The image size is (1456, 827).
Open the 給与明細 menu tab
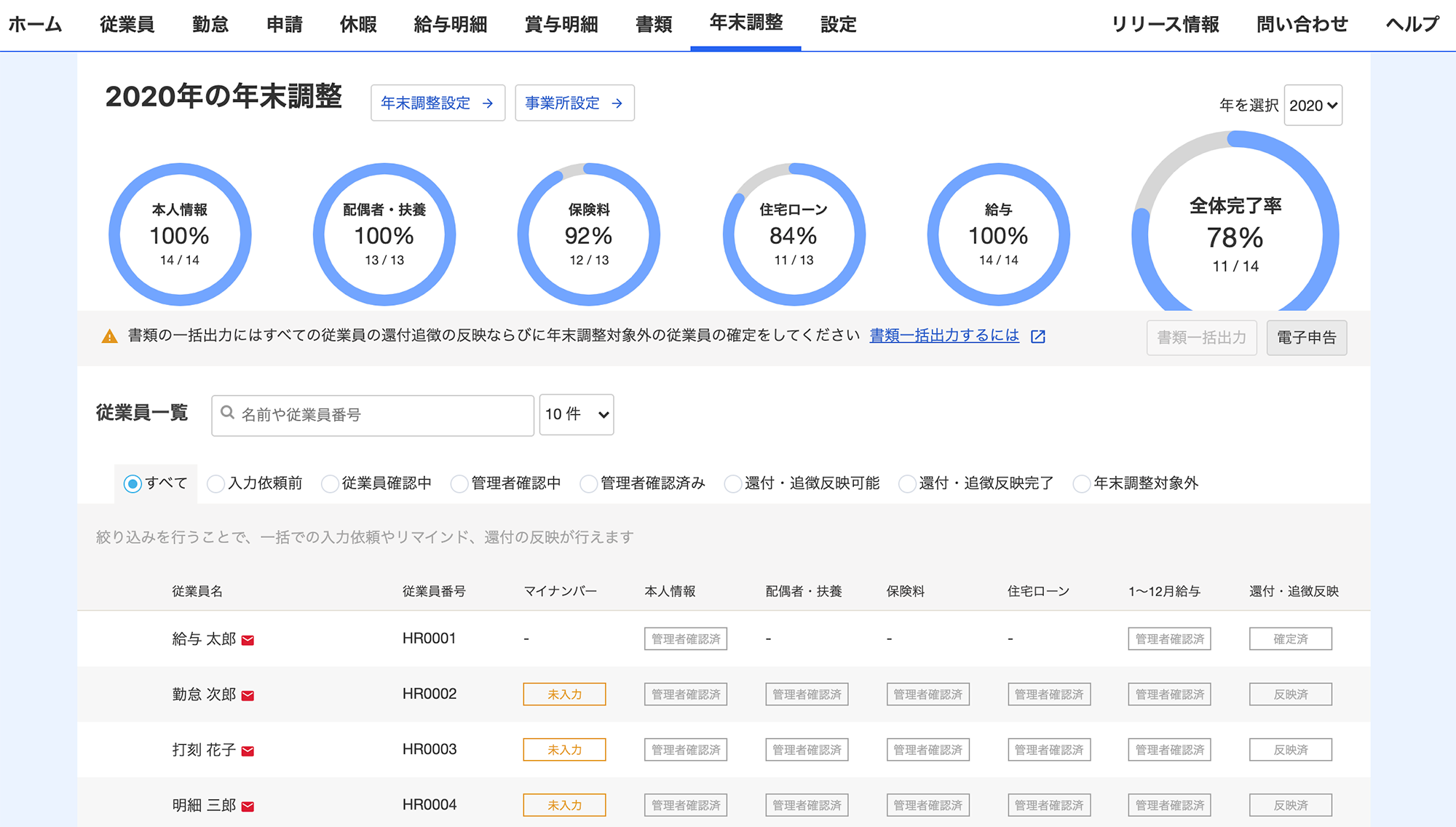450,25
